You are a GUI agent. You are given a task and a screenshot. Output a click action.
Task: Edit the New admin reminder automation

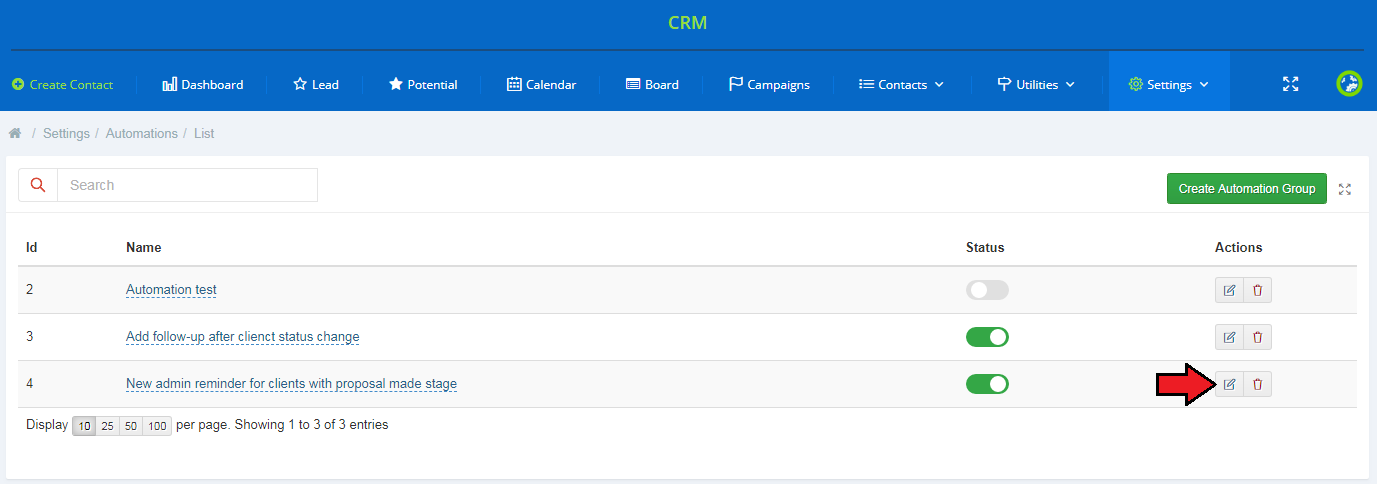click(1229, 384)
